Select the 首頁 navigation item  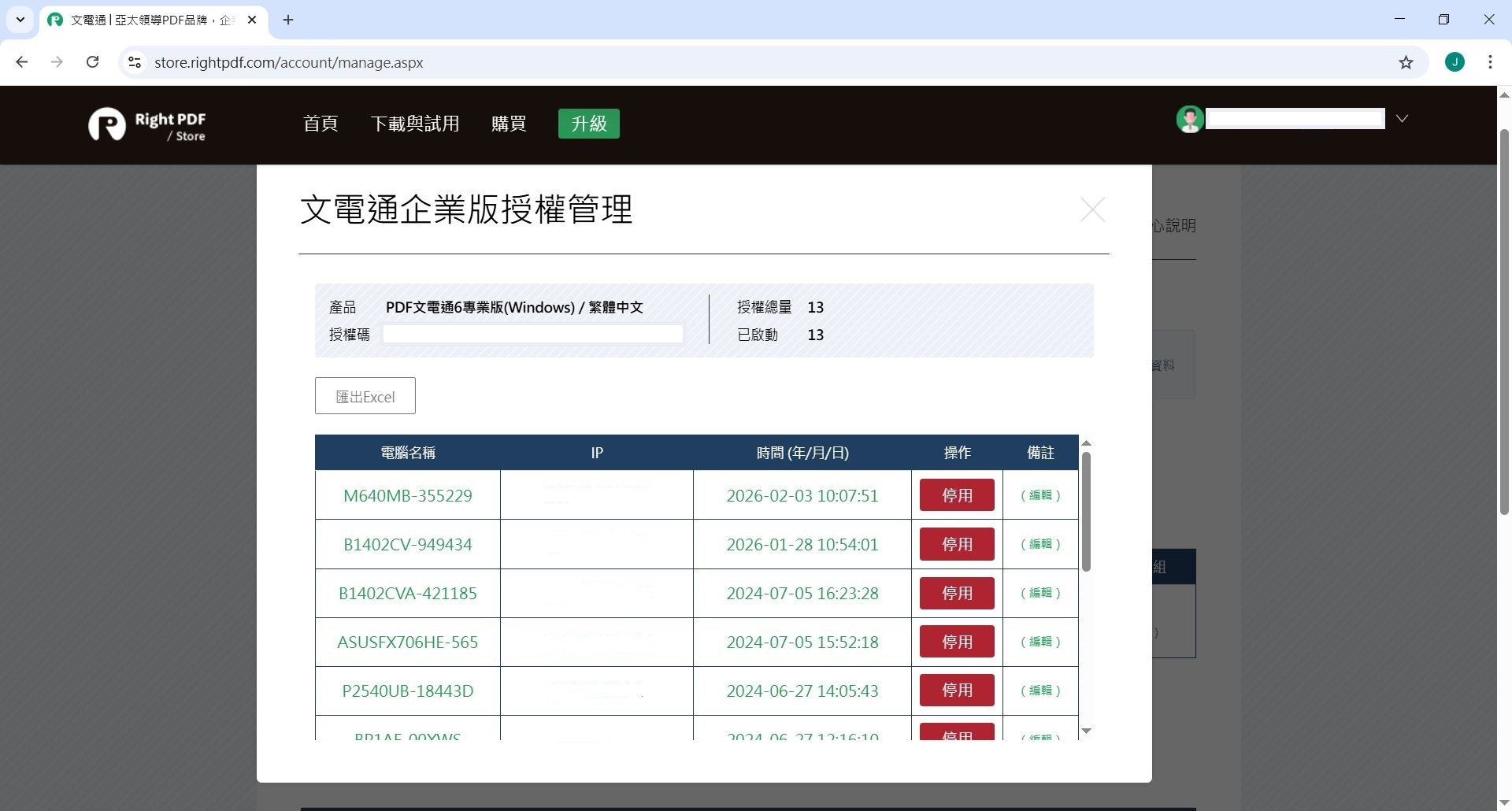(320, 124)
